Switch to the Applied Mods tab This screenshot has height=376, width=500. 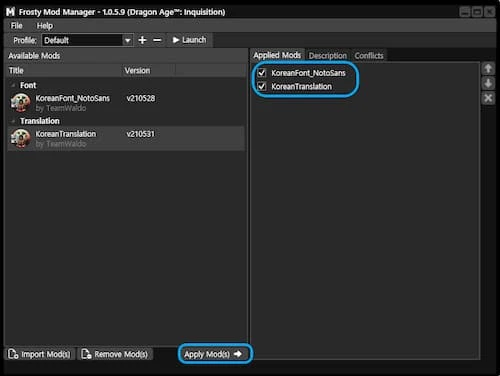[277, 55]
